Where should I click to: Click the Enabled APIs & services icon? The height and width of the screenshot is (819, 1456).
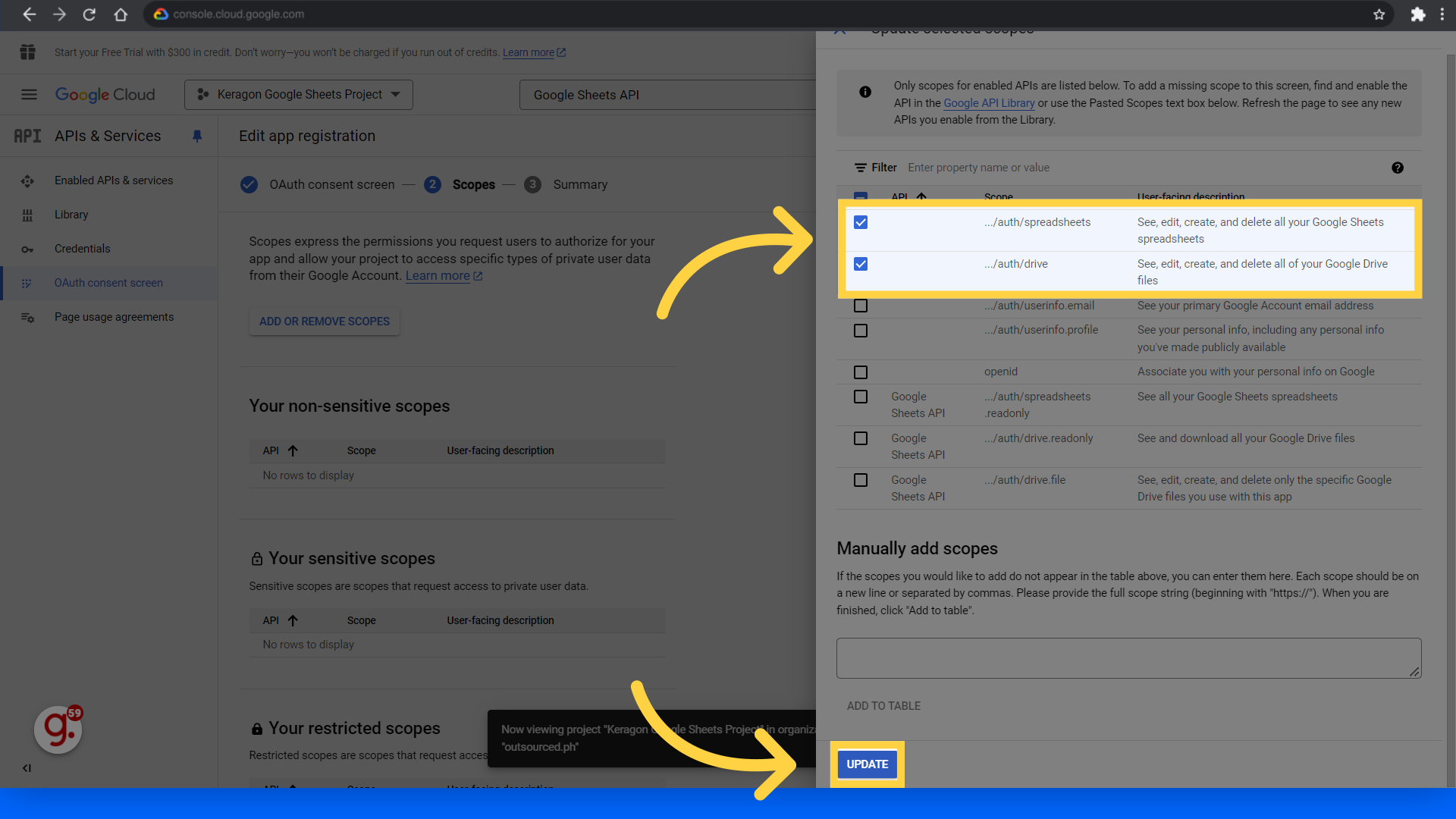pyautogui.click(x=27, y=181)
